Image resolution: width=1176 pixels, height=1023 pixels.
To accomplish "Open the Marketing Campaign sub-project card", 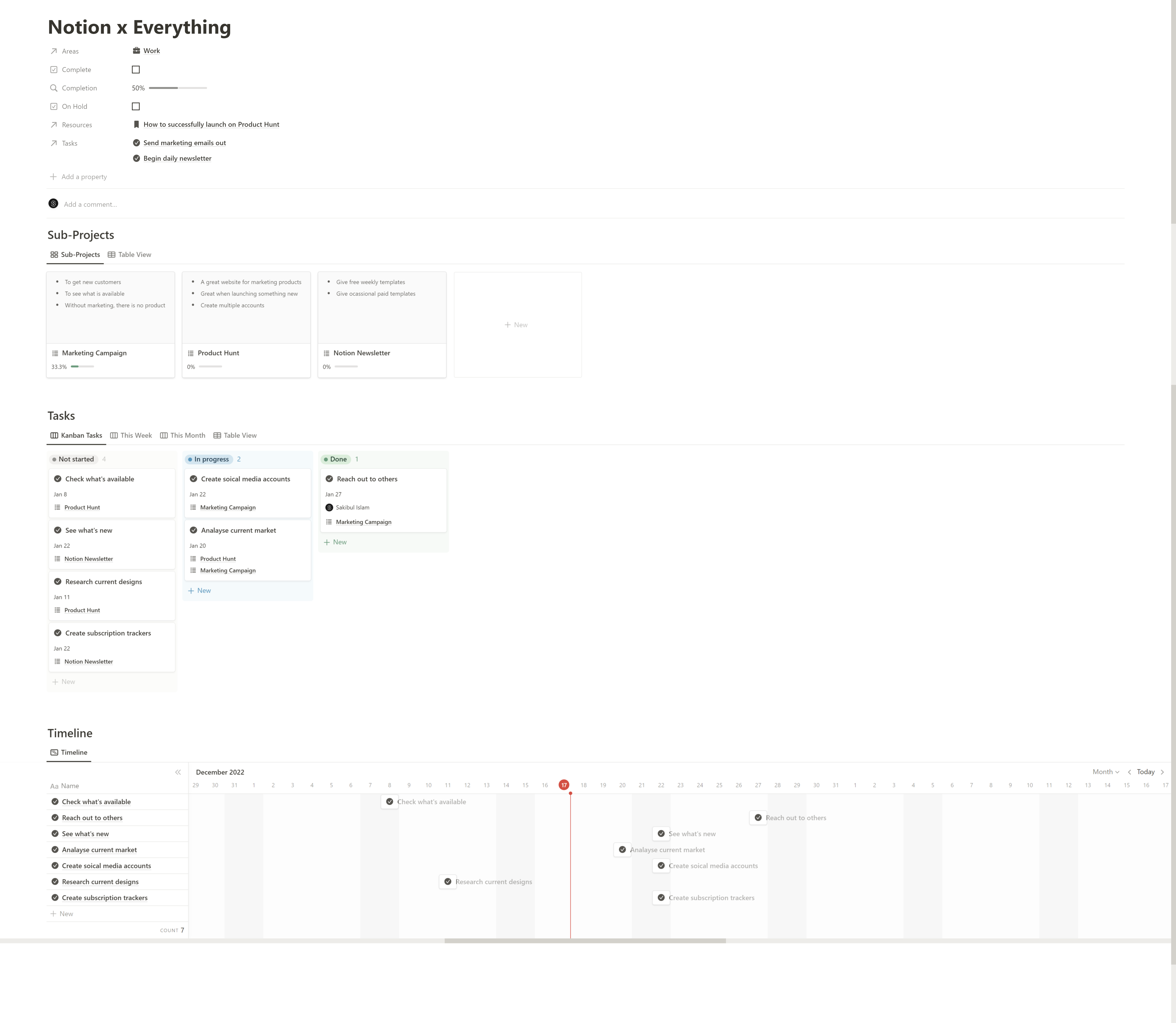I will [x=111, y=324].
